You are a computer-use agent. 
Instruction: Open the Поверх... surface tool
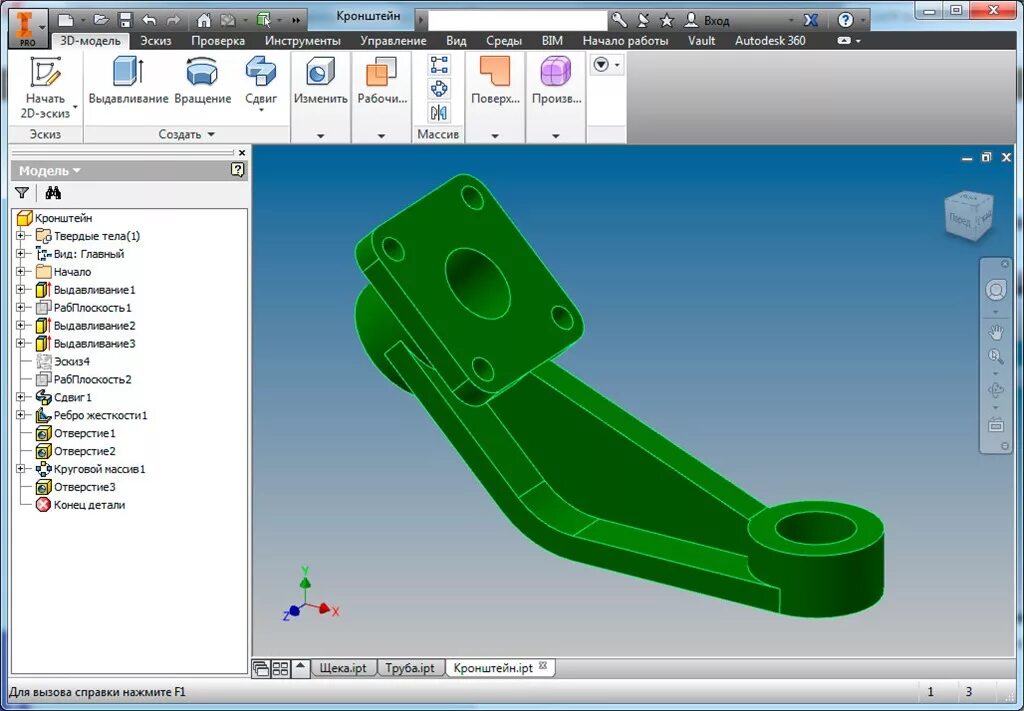pyautogui.click(x=495, y=80)
